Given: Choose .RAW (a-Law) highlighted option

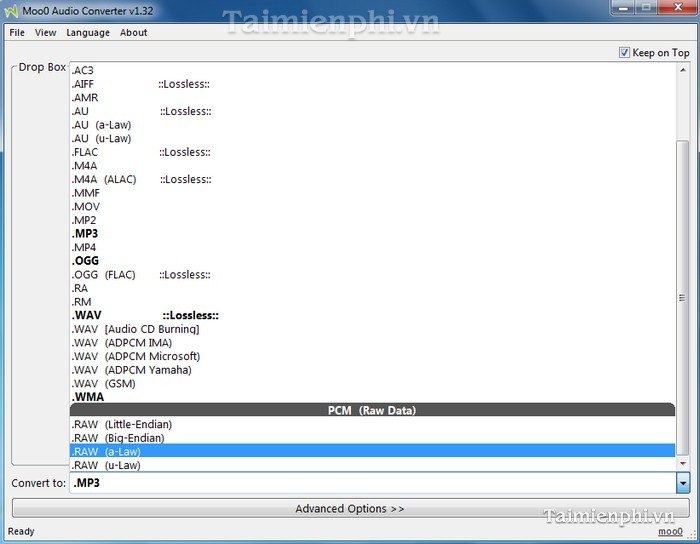Looking at the screenshot, I should [x=106, y=451].
